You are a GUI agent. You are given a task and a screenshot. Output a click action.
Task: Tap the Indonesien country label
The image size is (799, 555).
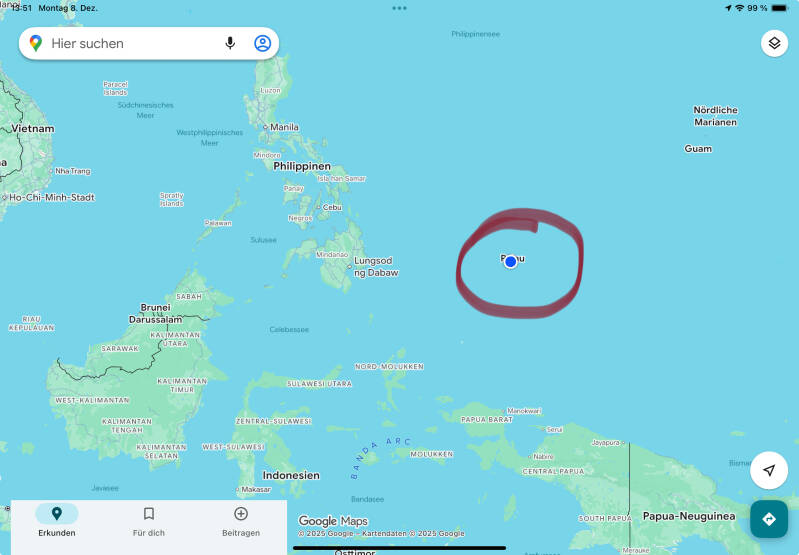pos(291,475)
